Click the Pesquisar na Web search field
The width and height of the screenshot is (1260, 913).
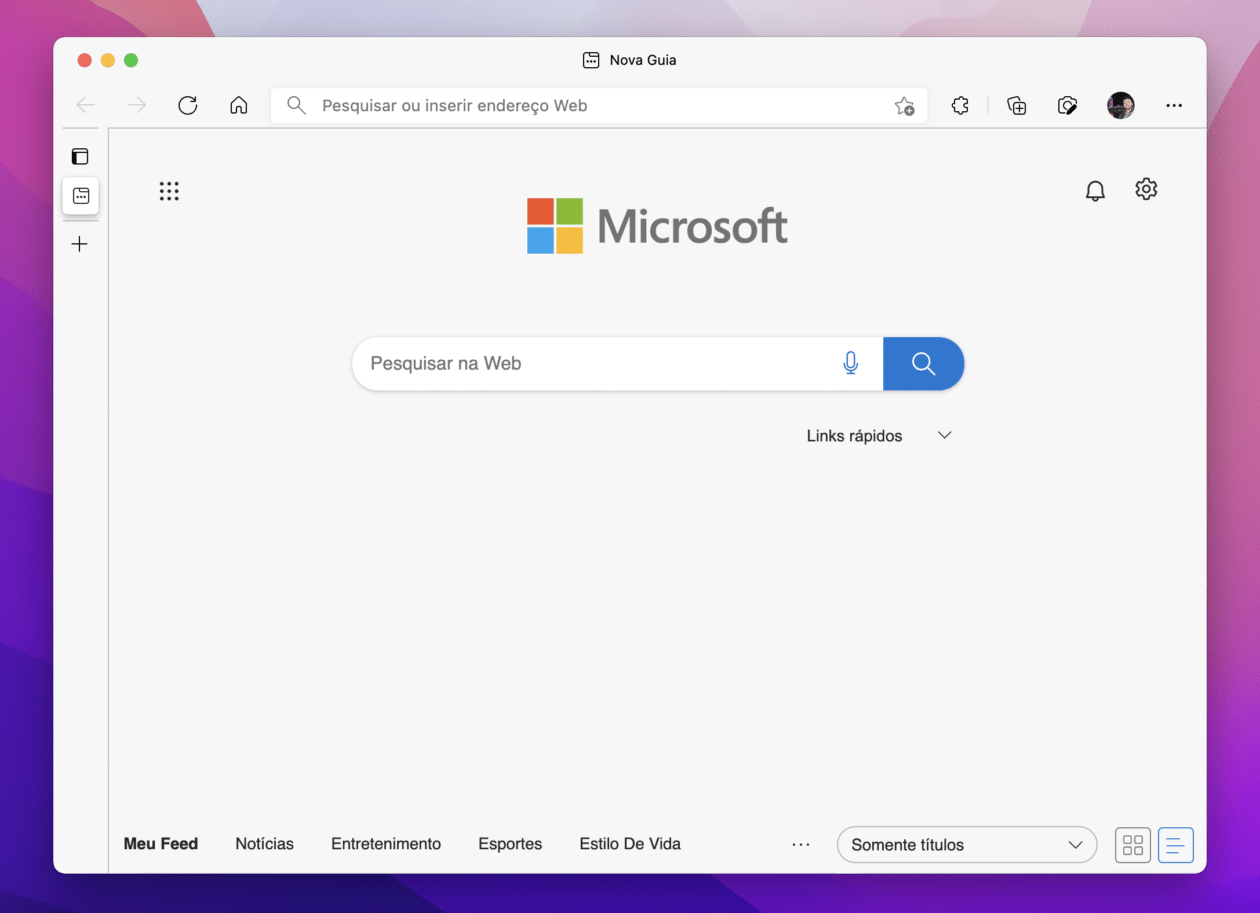(x=560, y=363)
